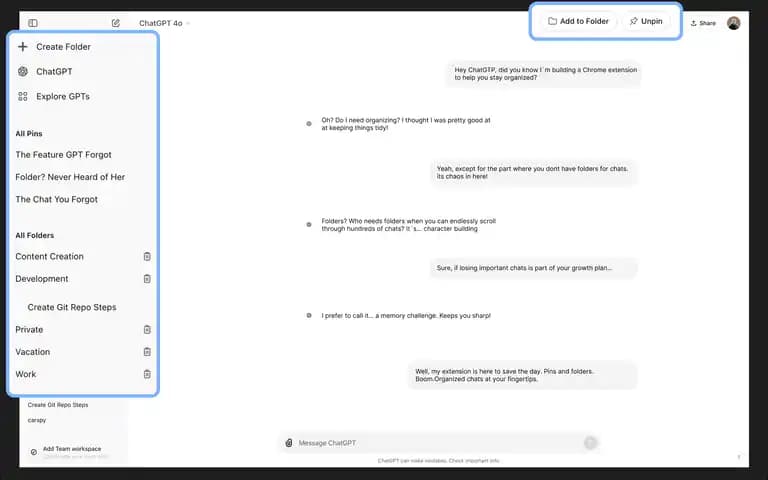
Task: Collapse the sidebar with the panel icon
Action: (33, 23)
